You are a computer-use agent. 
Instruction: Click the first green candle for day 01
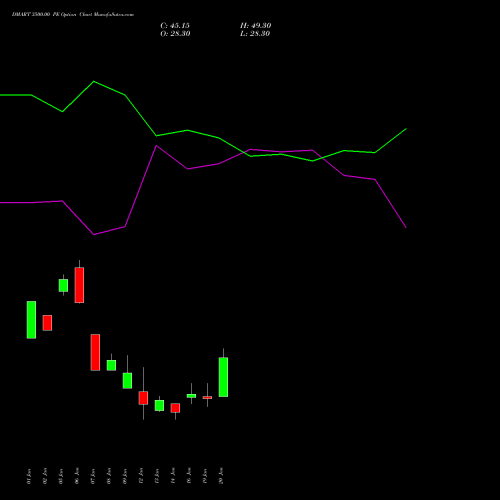[x=31, y=320]
